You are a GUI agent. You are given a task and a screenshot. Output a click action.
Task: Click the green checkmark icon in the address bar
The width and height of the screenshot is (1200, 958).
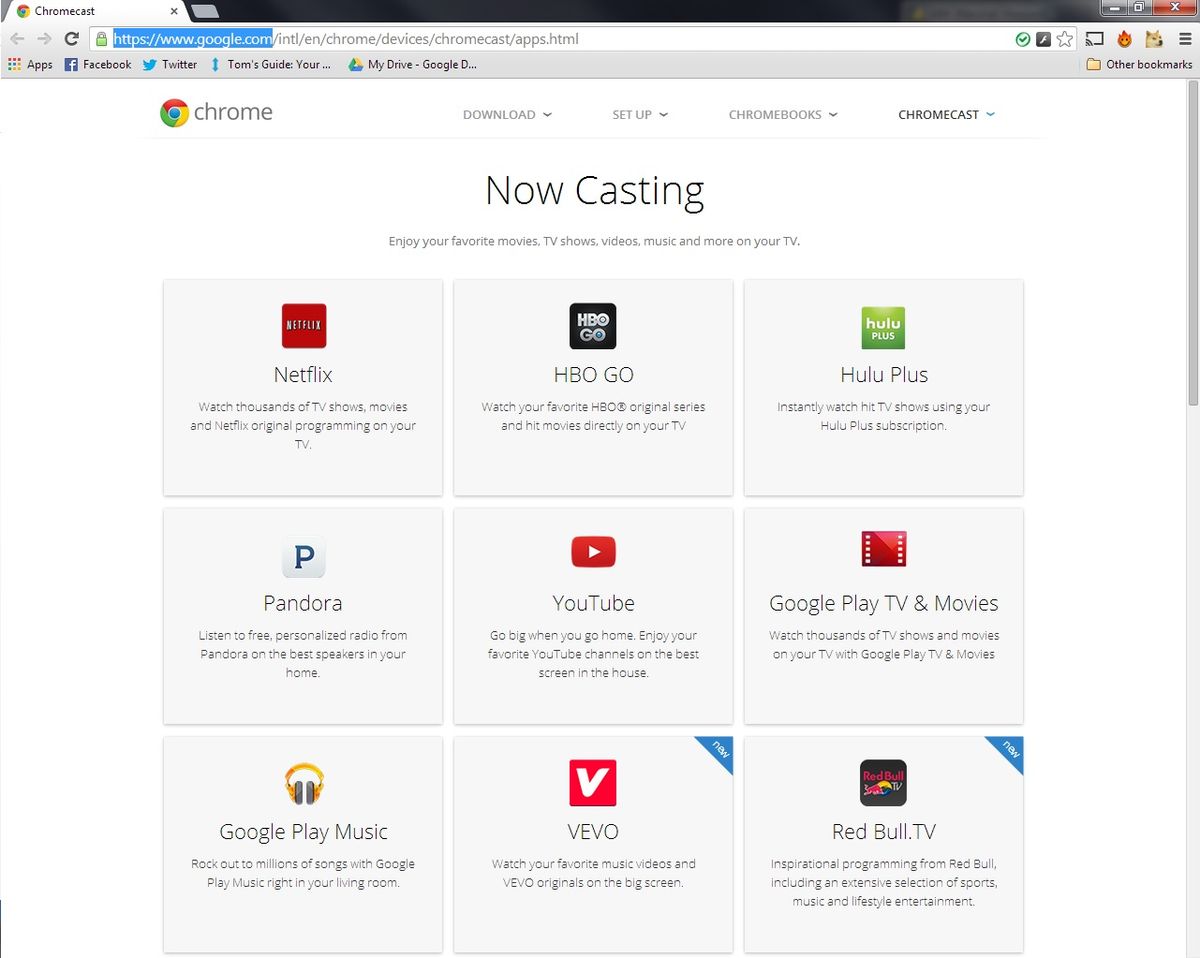[x=1023, y=38]
